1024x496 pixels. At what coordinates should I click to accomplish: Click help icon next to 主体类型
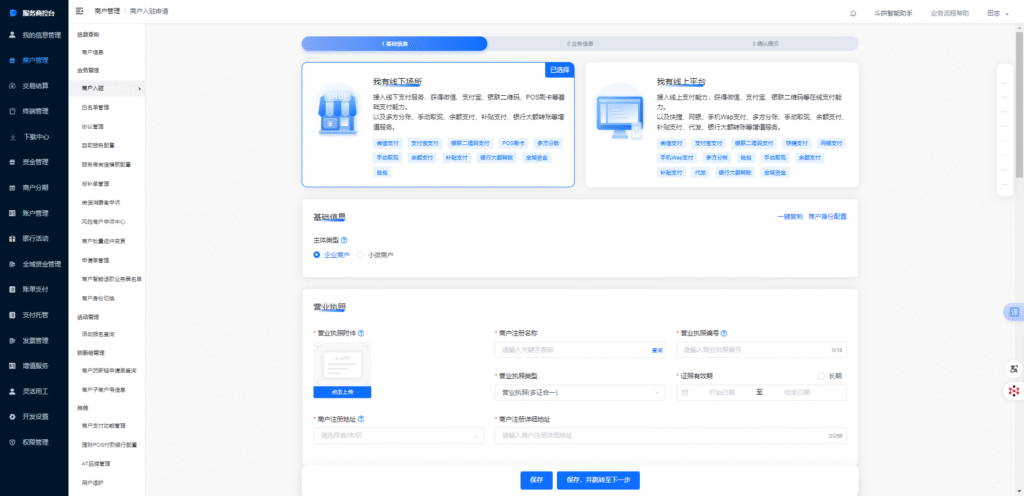(344, 240)
